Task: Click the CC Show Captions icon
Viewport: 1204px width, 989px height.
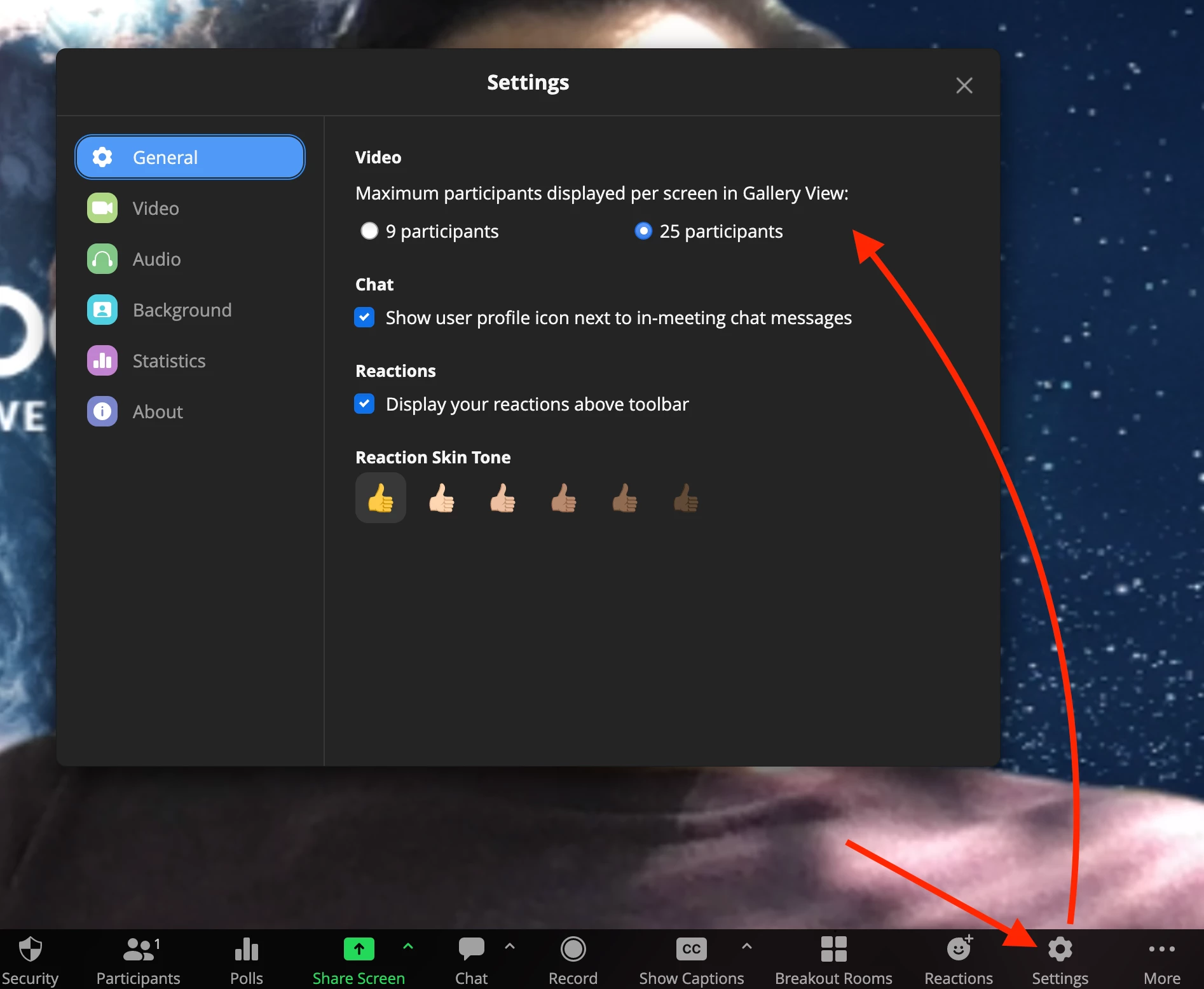Action: [x=691, y=949]
